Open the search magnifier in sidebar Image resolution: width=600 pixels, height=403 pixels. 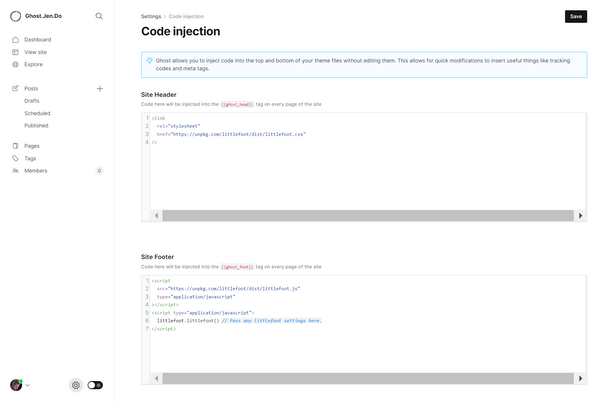pos(99,16)
